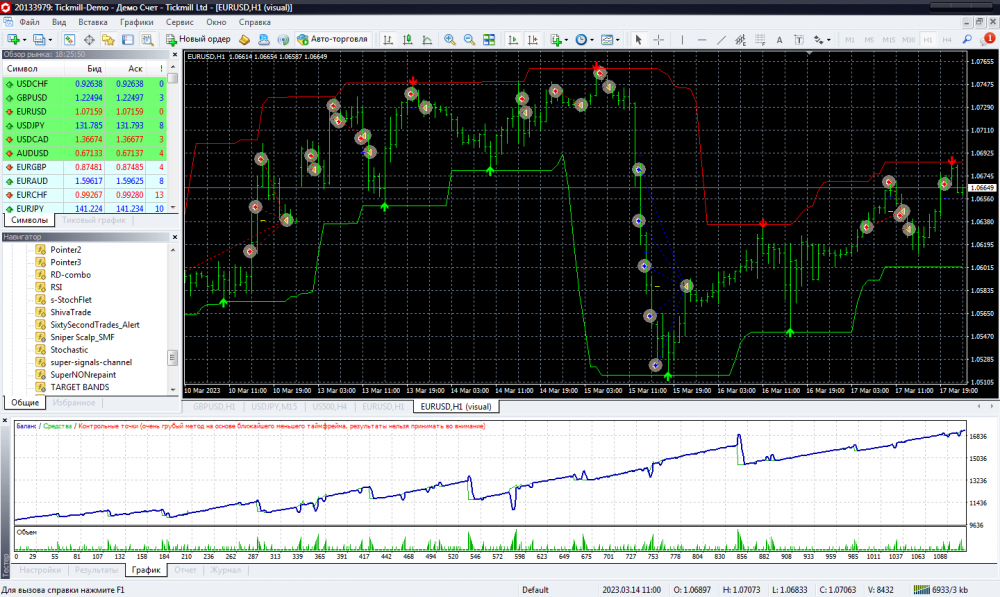Toggle the Navigator panel star-folder icon
Viewport: 1000px width, 597px height.
point(108,40)
